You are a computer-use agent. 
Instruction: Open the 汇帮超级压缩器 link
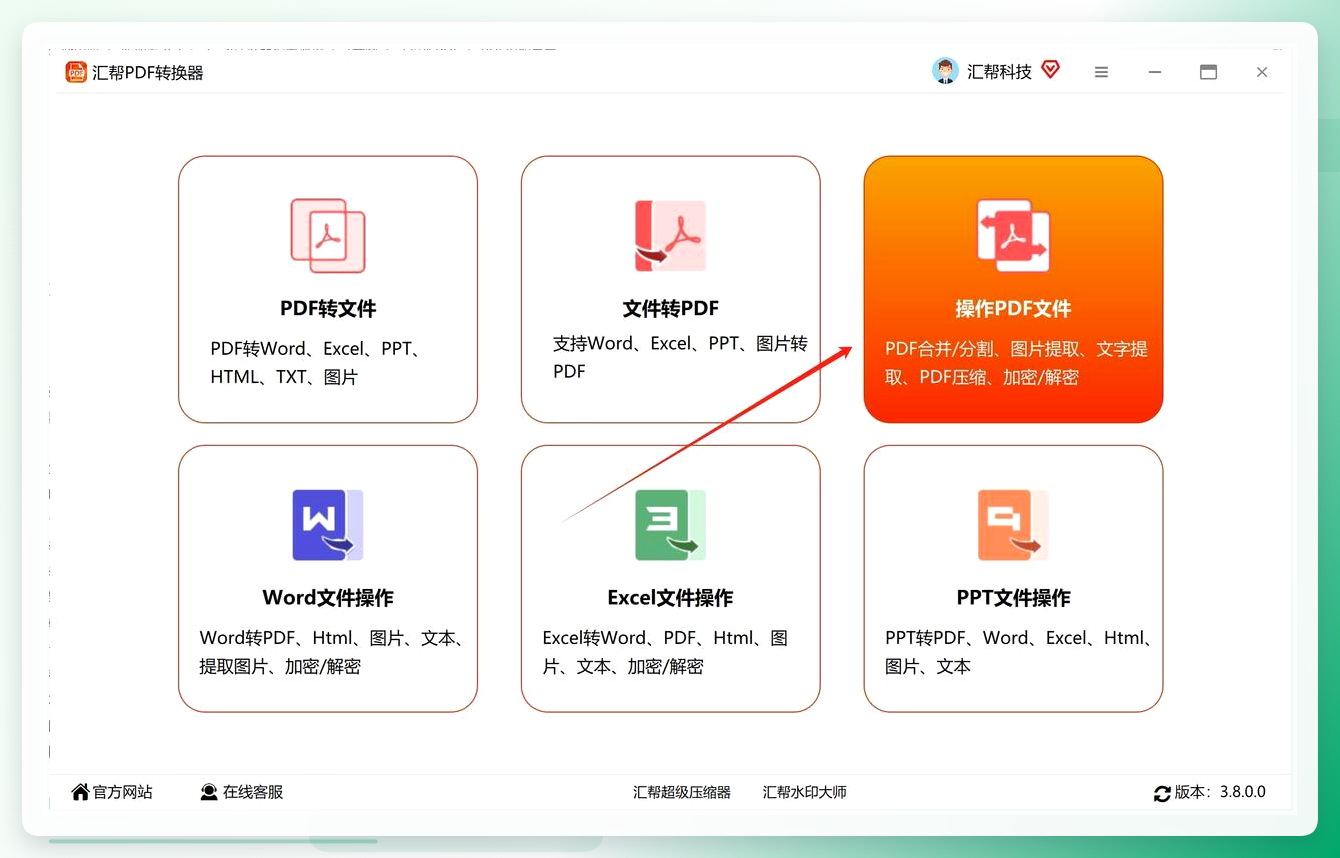[682, 792]
